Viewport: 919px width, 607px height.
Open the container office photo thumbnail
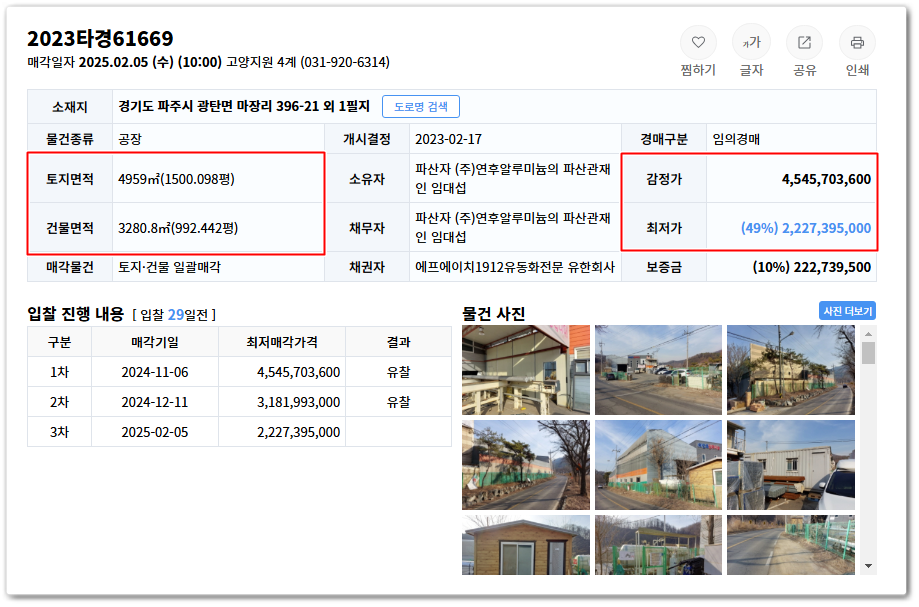click(791, 465)
